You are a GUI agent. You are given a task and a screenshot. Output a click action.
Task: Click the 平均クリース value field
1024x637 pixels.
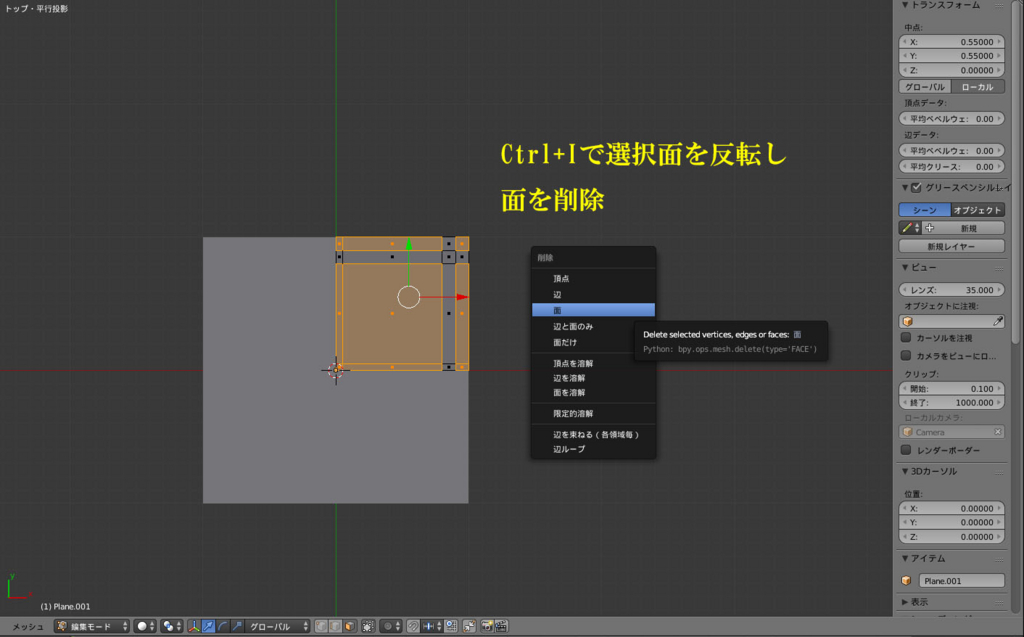pyautogui.click(x=952, y=167)
